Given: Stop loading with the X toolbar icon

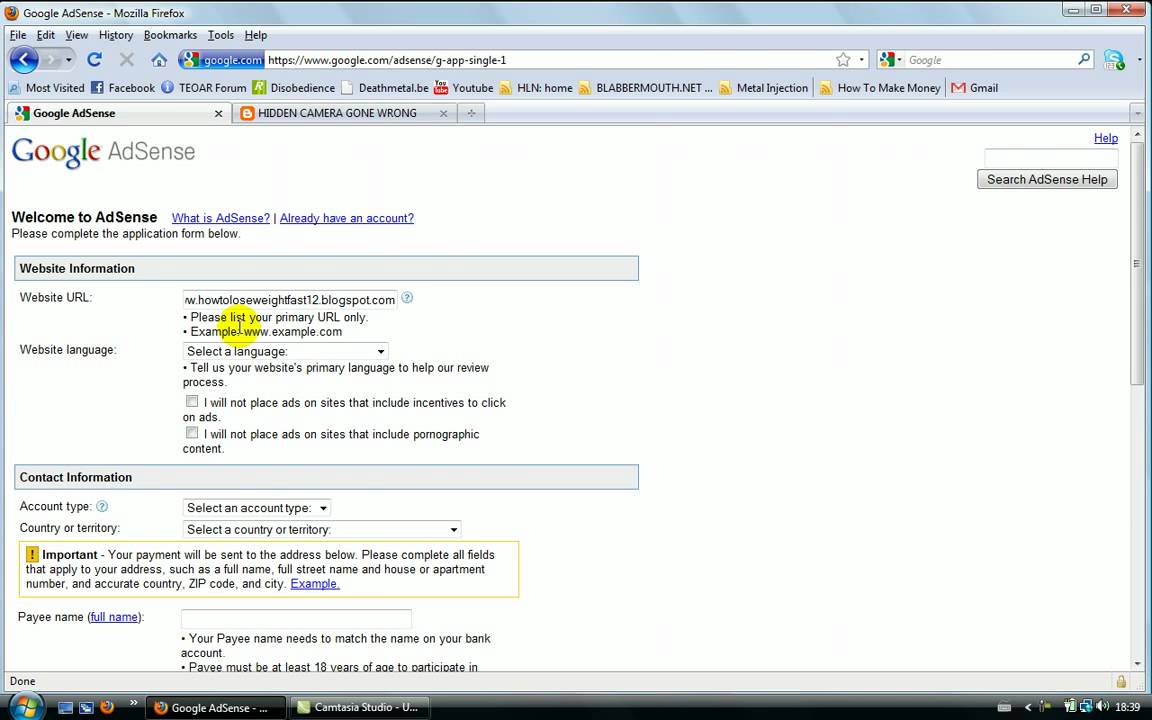Looking at the screenshot, I should coord(126,60).
